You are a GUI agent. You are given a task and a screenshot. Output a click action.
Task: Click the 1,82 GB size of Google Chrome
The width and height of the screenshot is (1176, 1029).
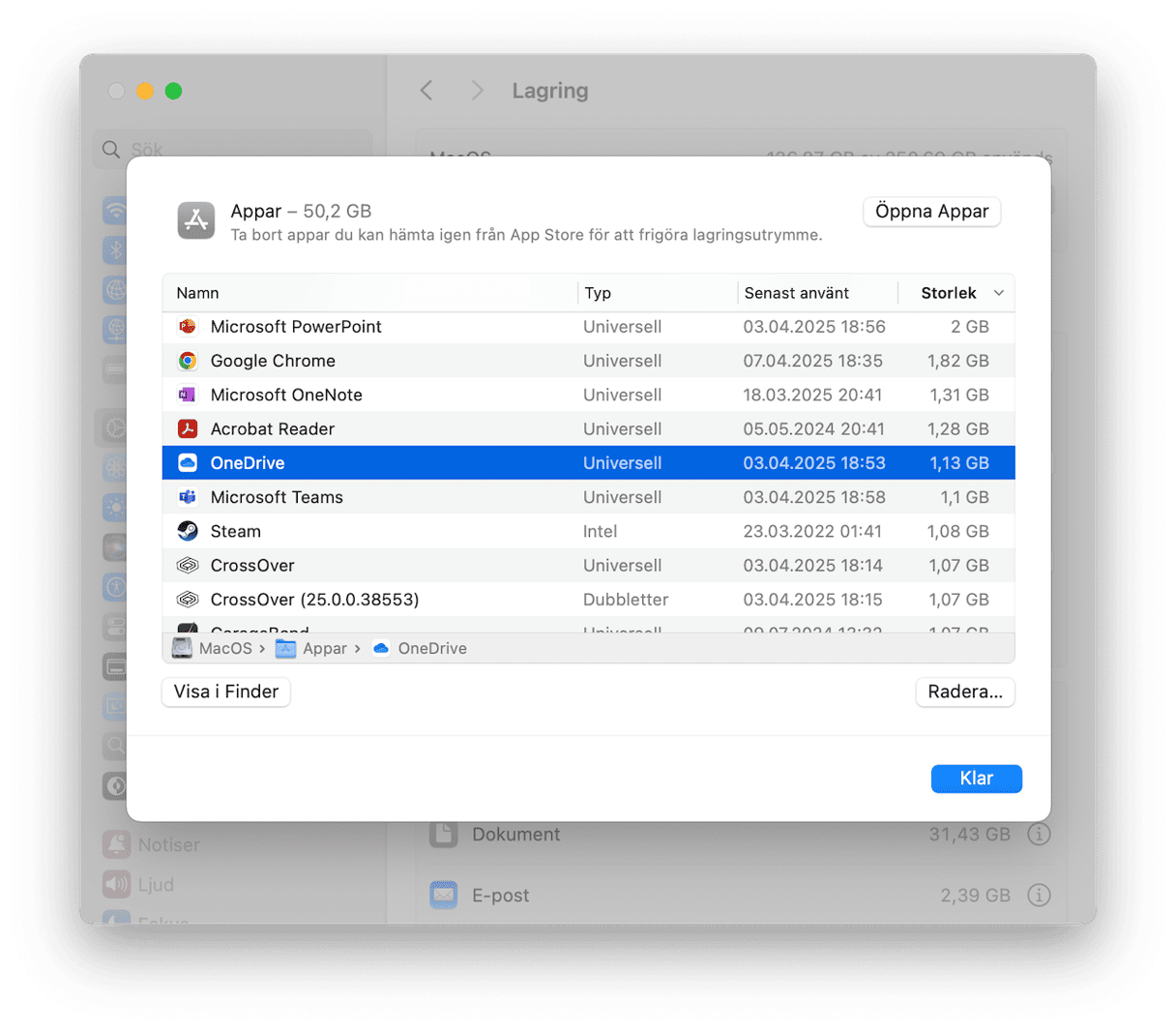(958, 361)
